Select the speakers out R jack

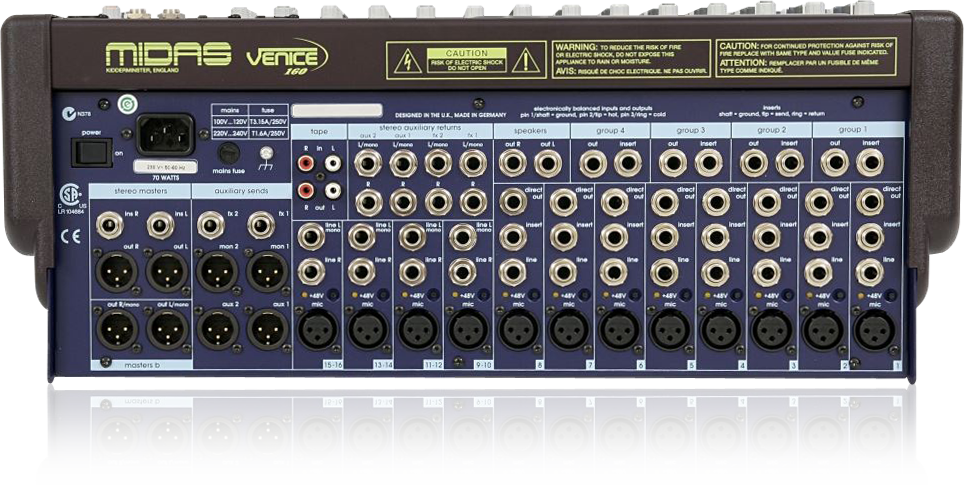coord(513,163)
